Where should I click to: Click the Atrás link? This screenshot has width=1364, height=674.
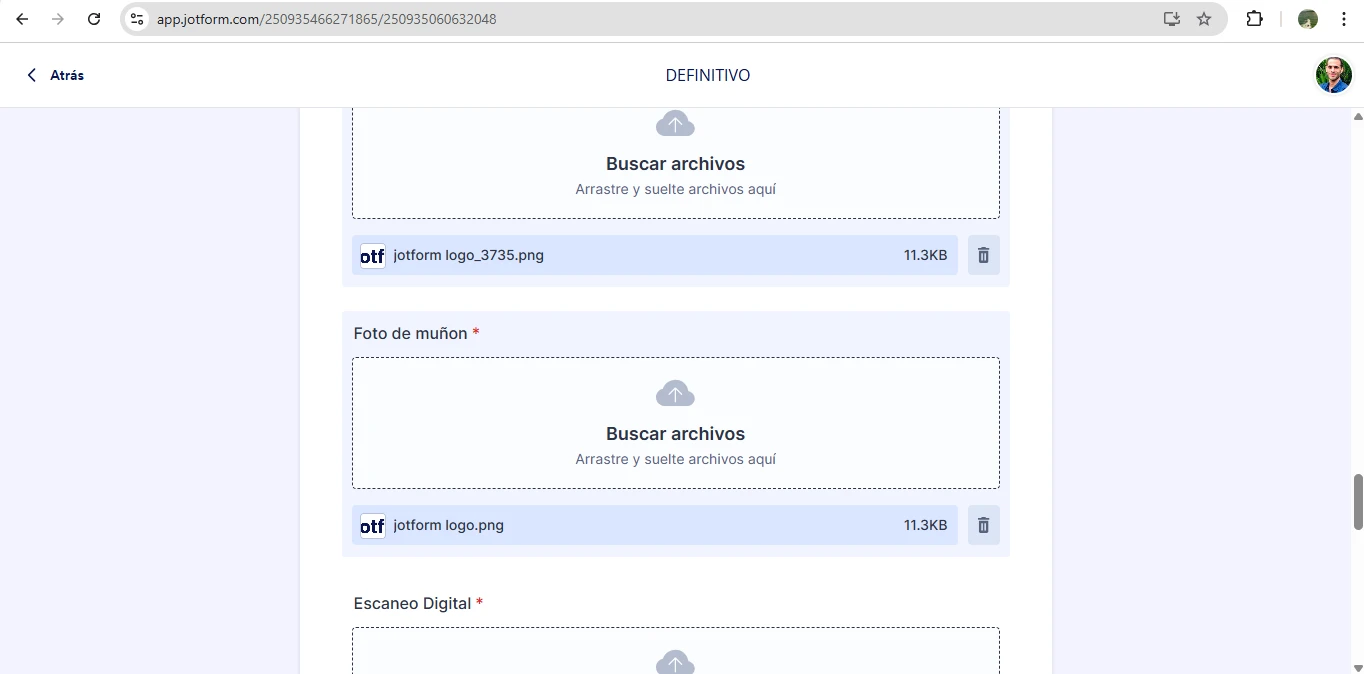[55, 75]
